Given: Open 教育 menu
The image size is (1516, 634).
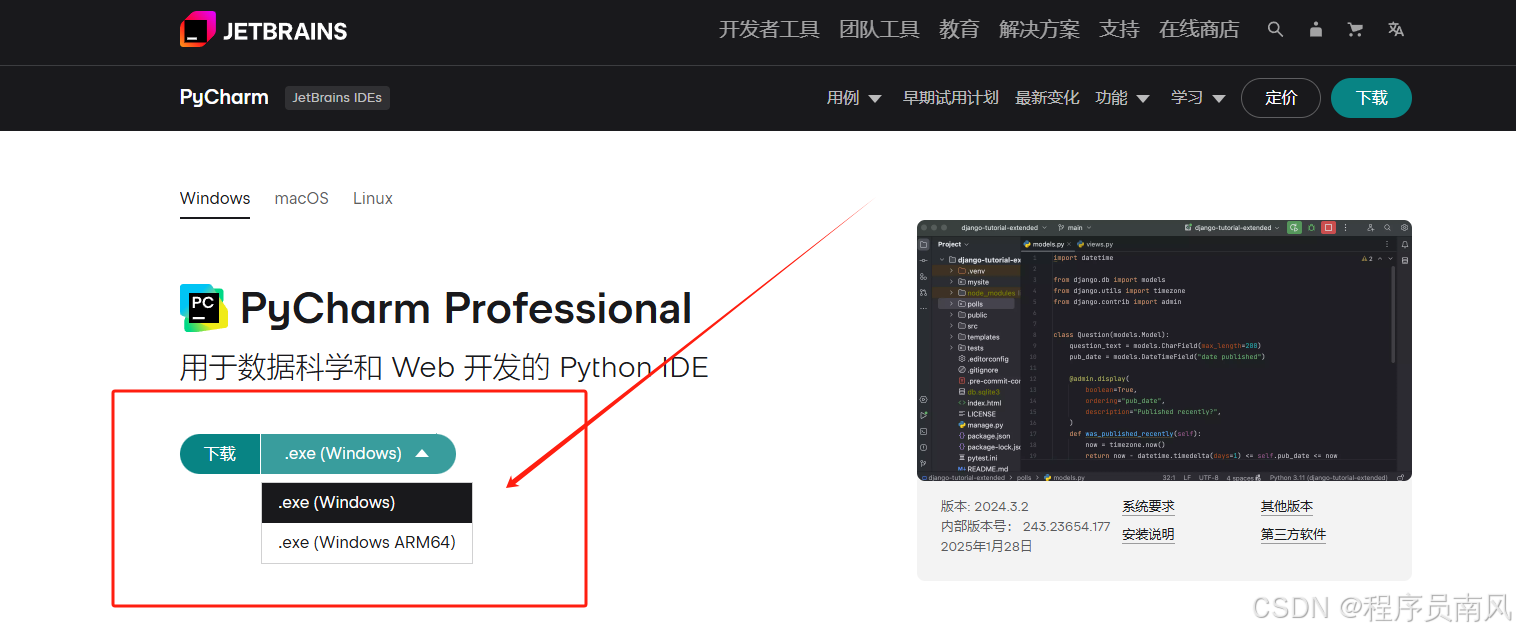Looking at the screenshot, I should (959, 30).
